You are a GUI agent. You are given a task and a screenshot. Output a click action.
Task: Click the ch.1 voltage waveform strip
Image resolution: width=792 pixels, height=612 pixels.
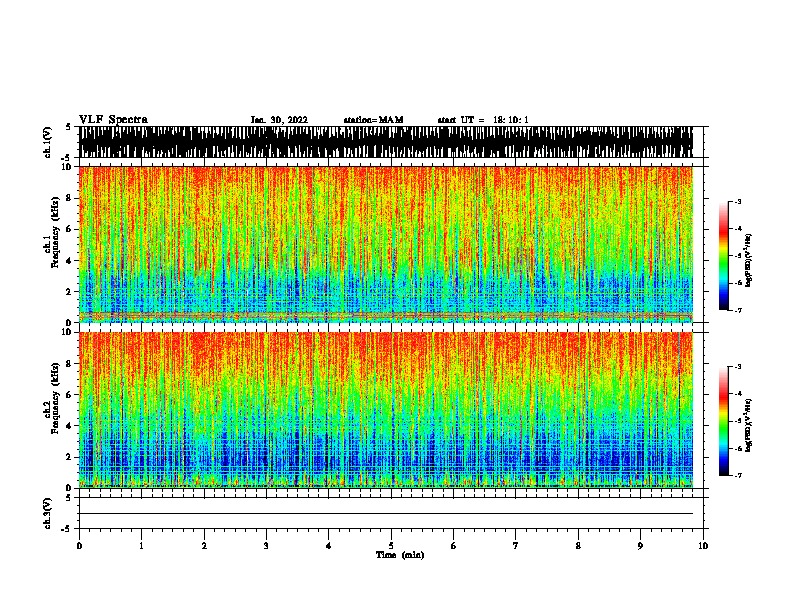[386, 142]
